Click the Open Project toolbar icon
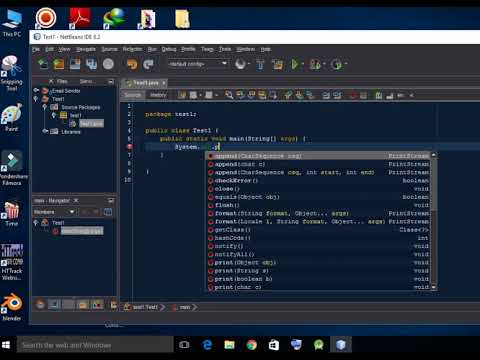 pos(75,64)
